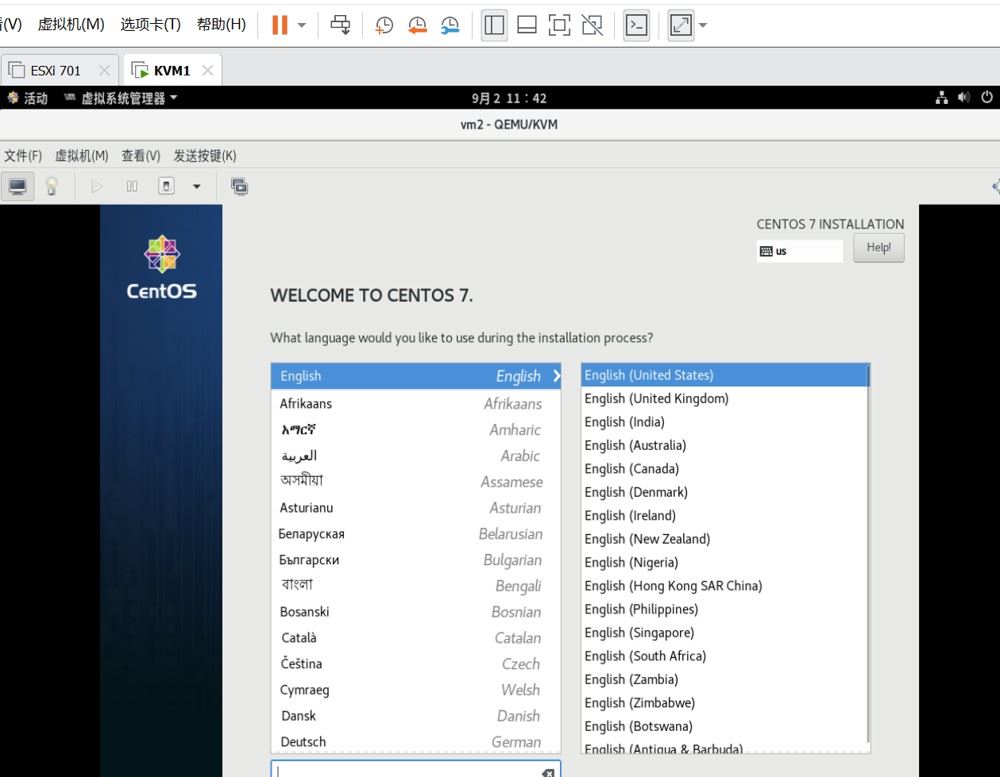Choose English (United States) locale
Image resolution: width=1000 pixels, height=777 pixels.
pyautogui.click(x=724, y=375)
